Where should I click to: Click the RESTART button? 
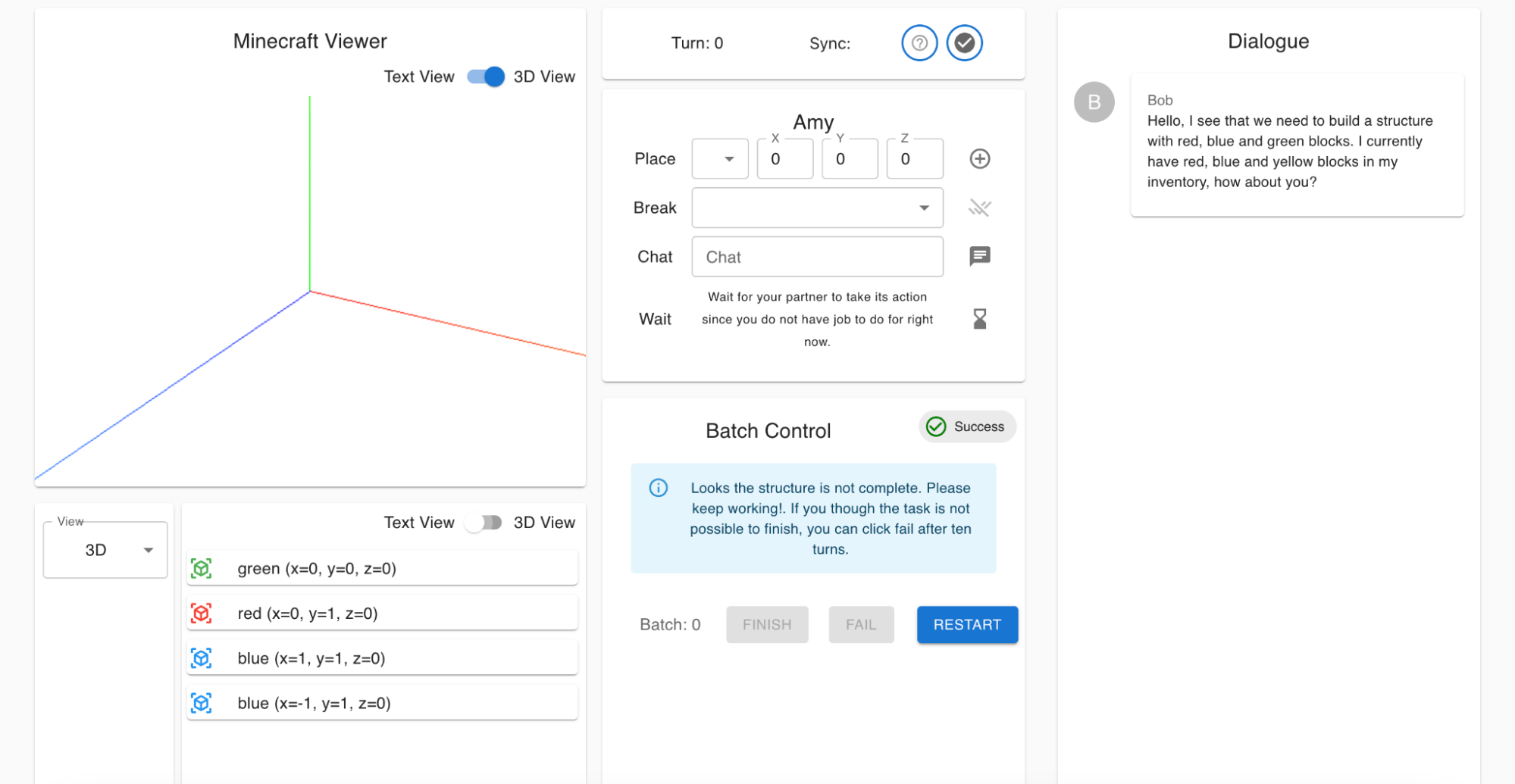[967, 625]
